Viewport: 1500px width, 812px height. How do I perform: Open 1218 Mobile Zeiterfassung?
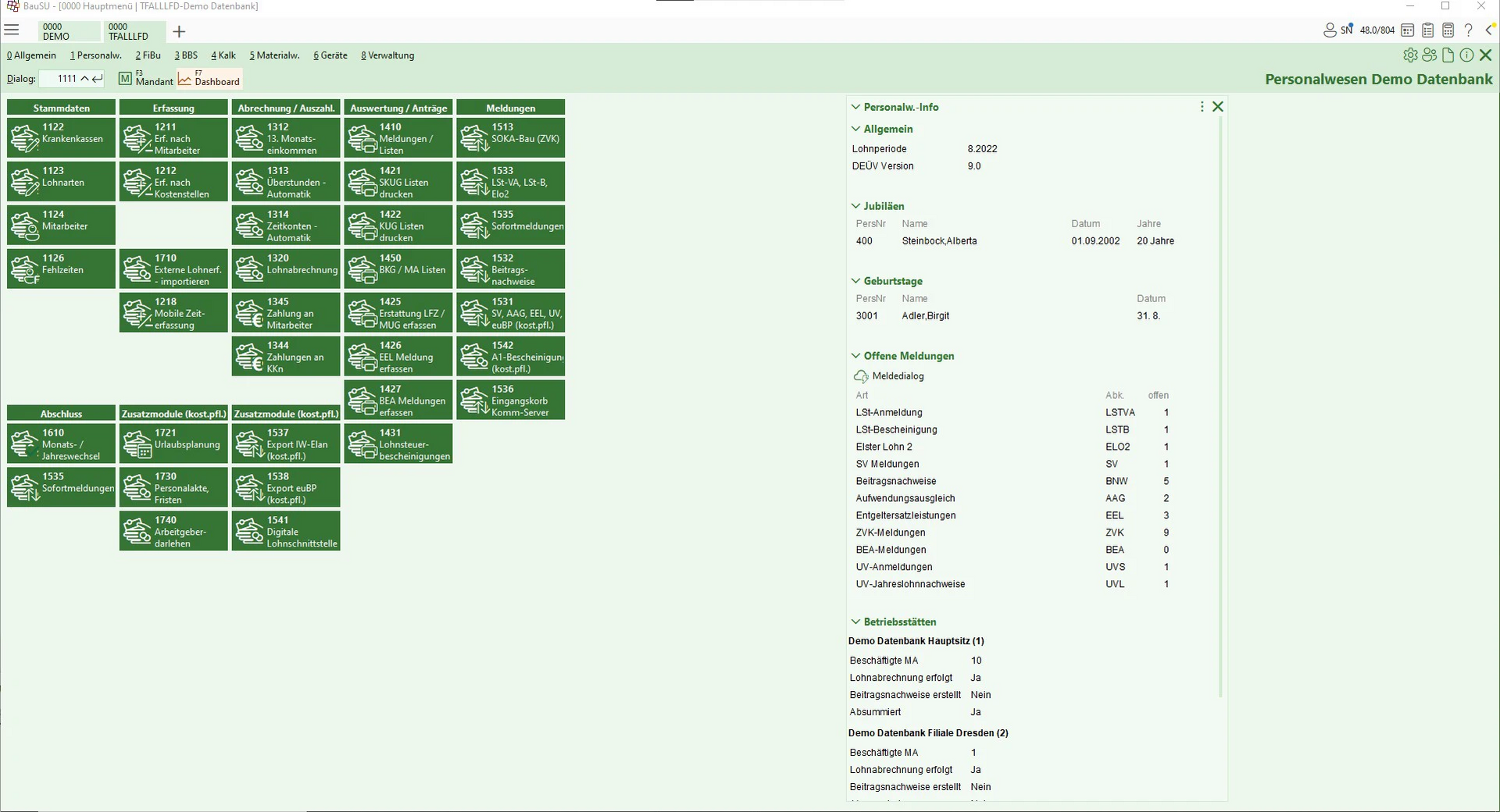(x=173, y=312)
